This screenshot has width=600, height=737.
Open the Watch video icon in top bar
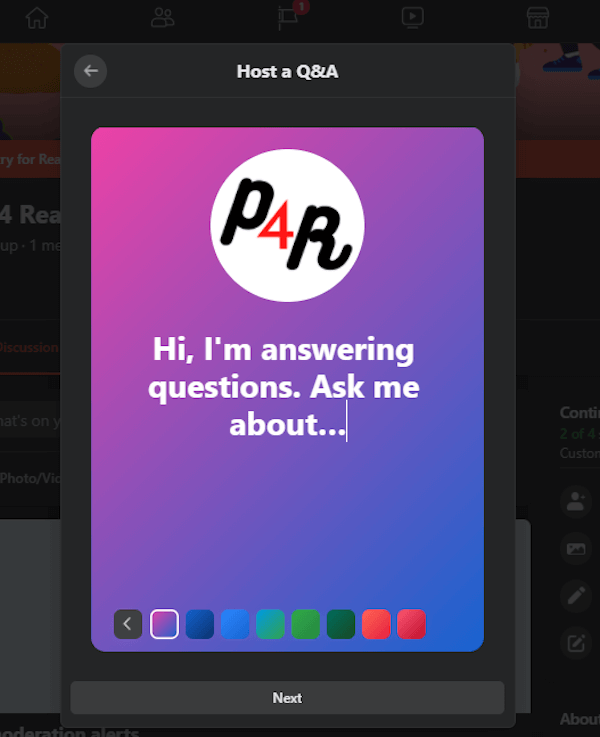413,18
